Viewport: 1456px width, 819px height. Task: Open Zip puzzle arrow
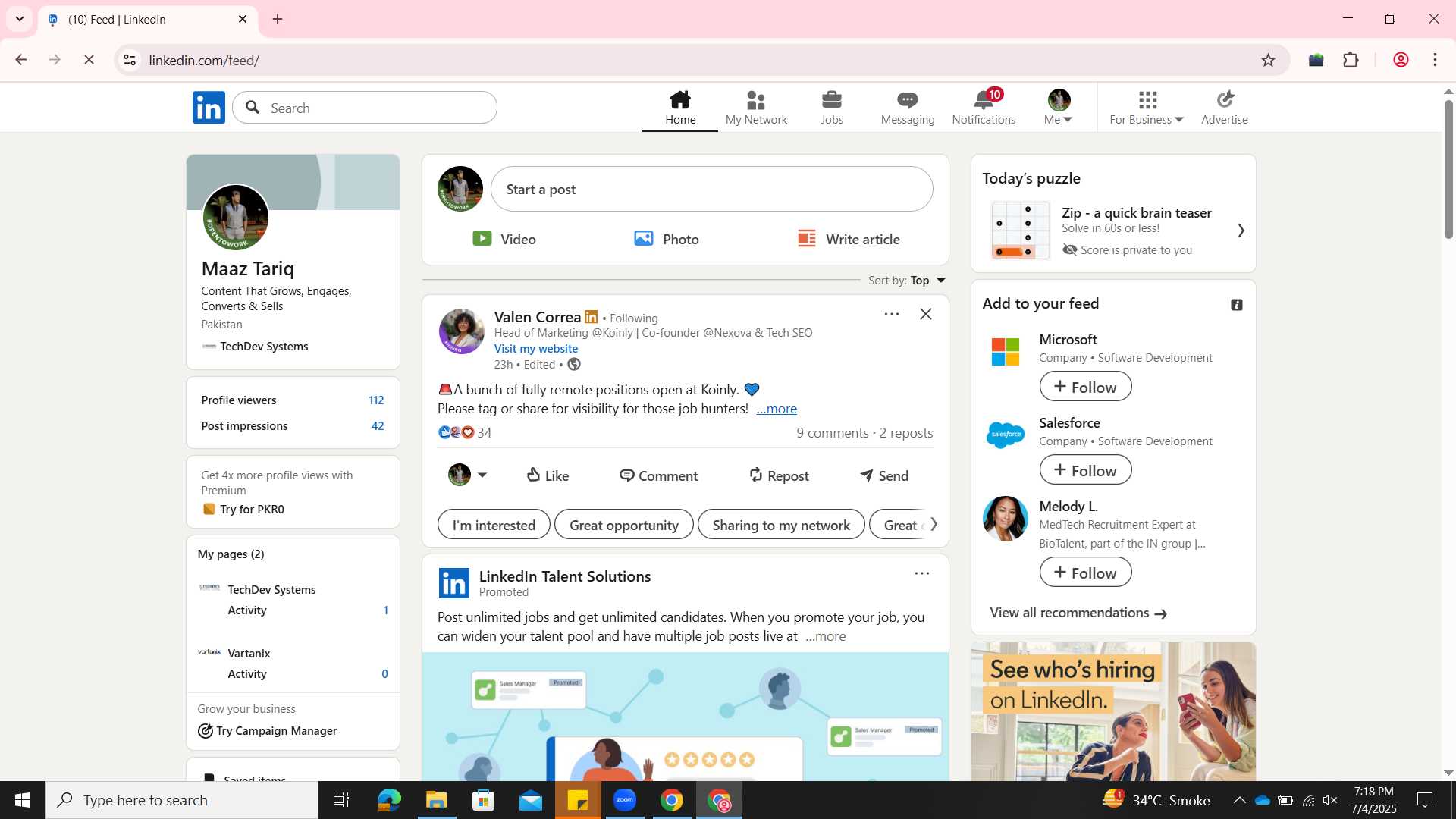1241,231
